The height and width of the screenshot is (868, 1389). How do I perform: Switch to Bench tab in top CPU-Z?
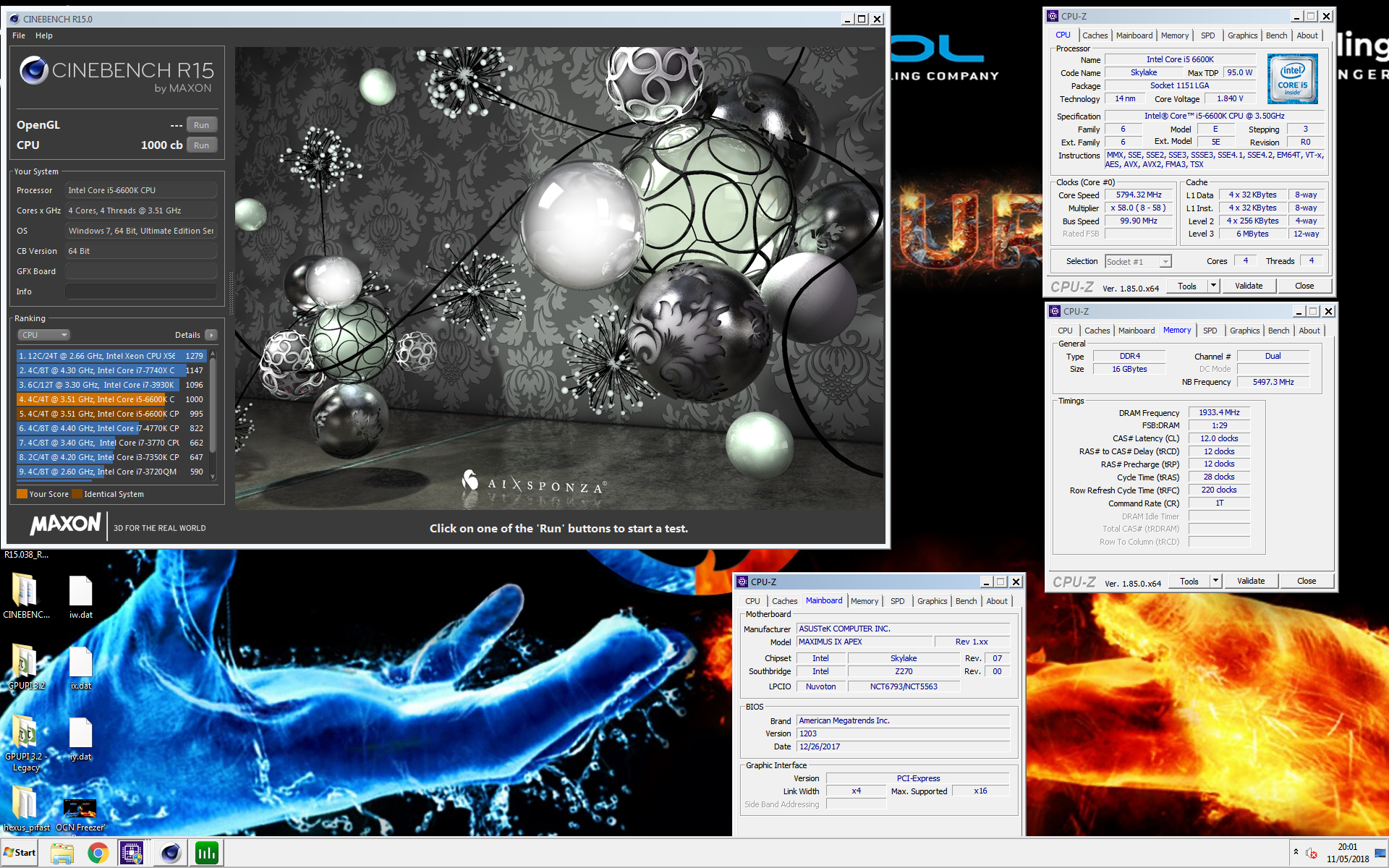tap(1276, 35)
